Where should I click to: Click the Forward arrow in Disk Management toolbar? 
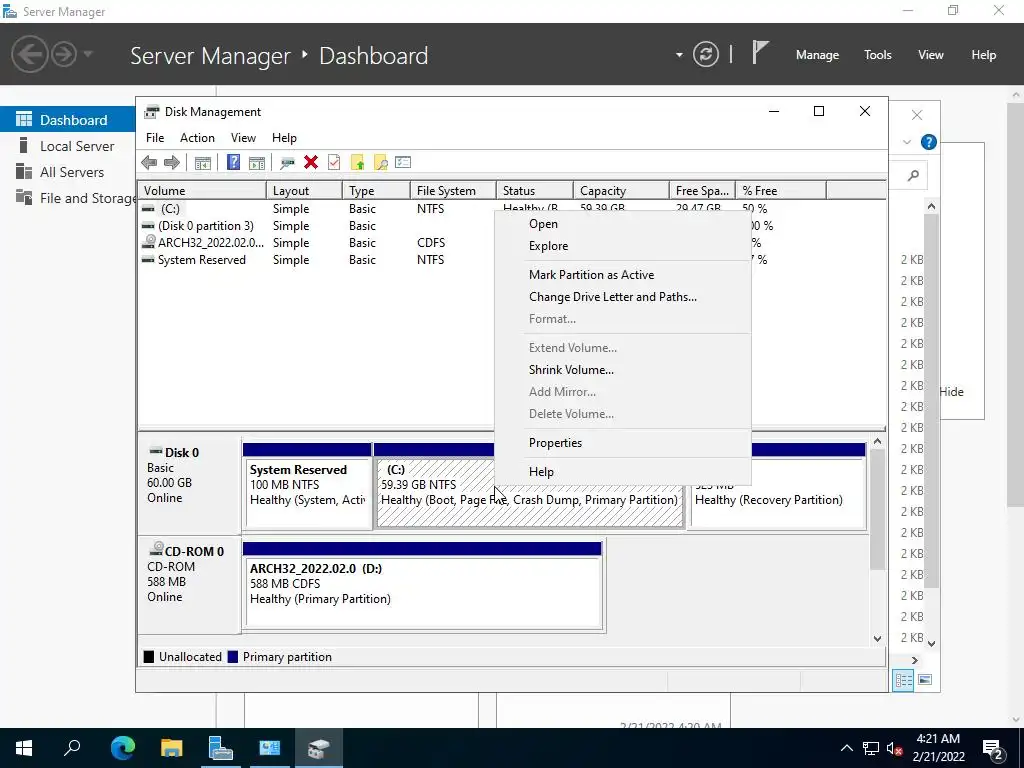(172, 163)
